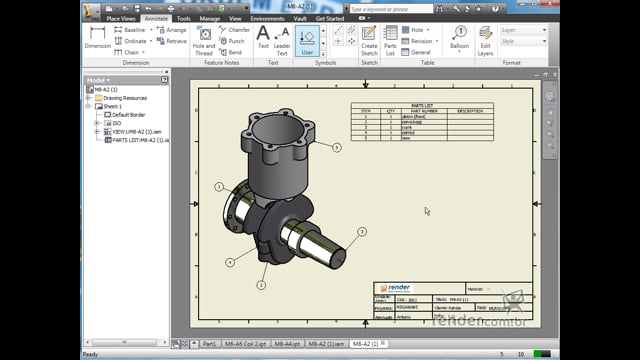The width and height of the screenshot is (640, 360).
Task: Expand the VIEW1:M8-A2 (1).iam node
Action: point(97,131)
